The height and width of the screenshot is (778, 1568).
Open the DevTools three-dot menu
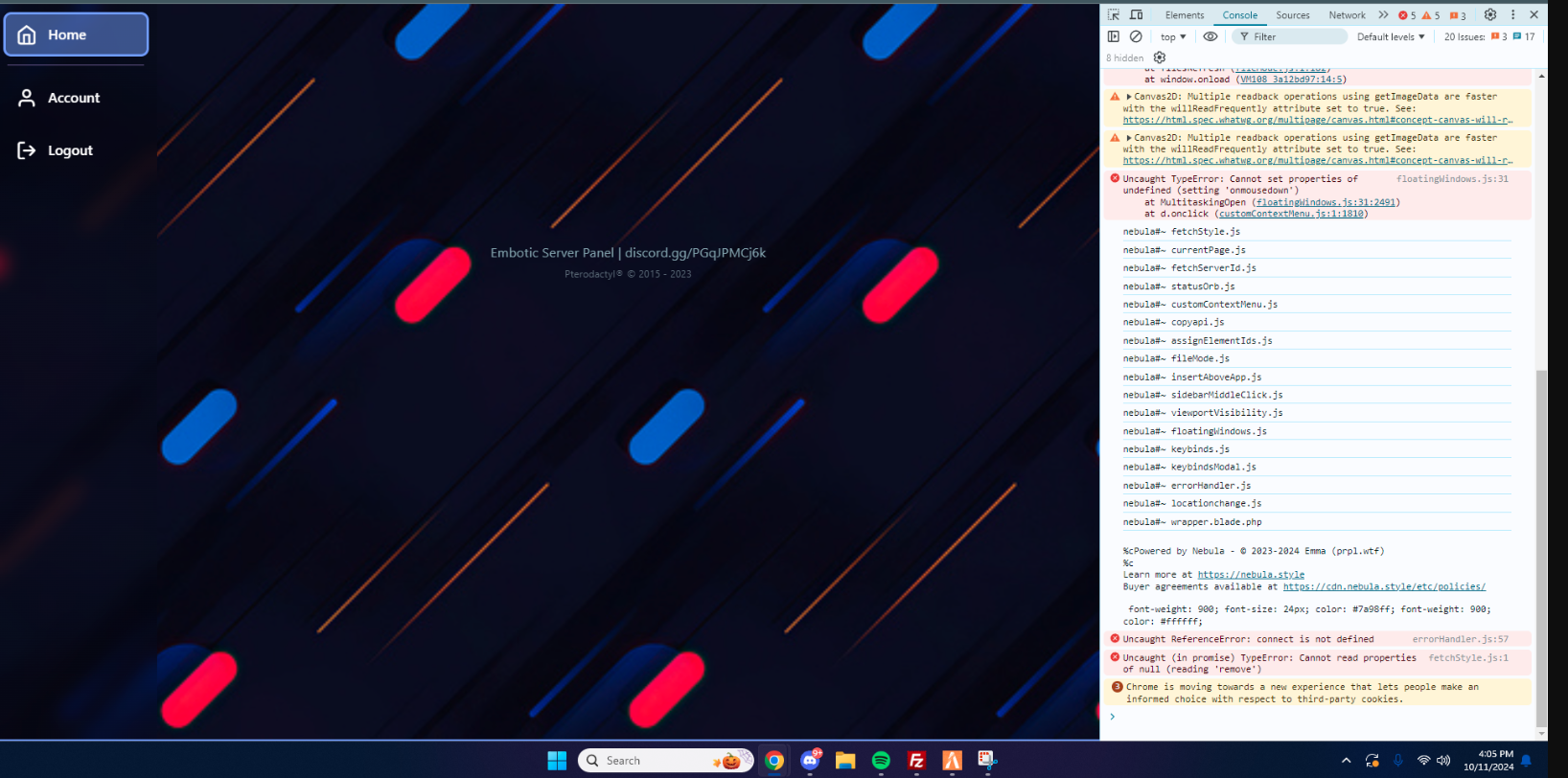click(x=1513, y=14)
